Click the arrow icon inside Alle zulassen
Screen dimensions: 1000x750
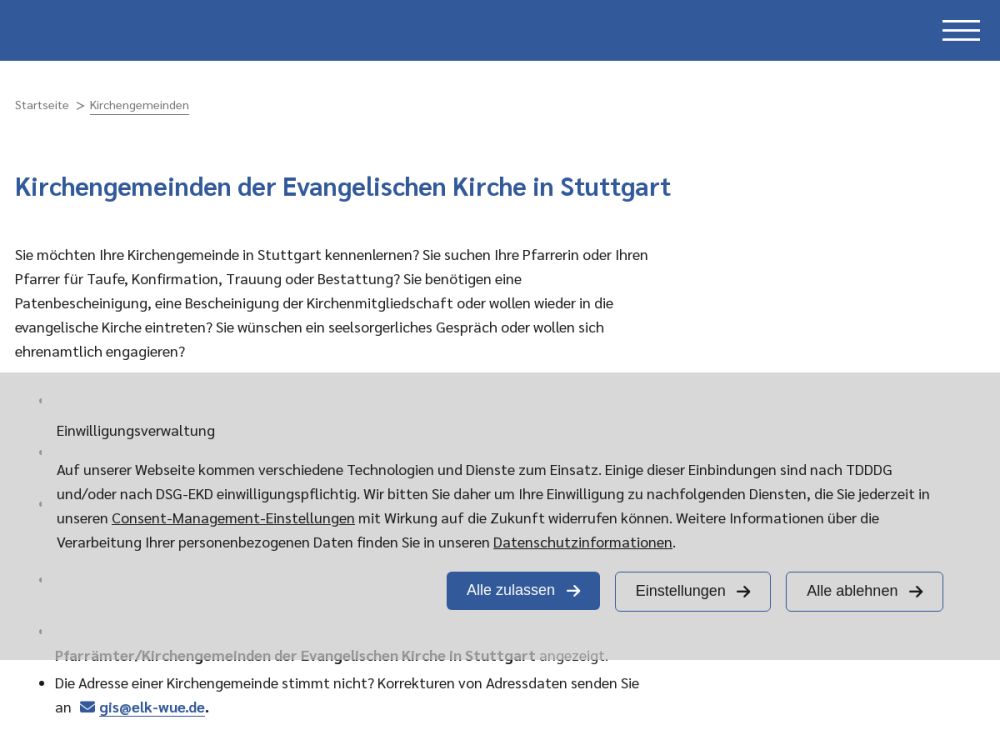(573, 591)
